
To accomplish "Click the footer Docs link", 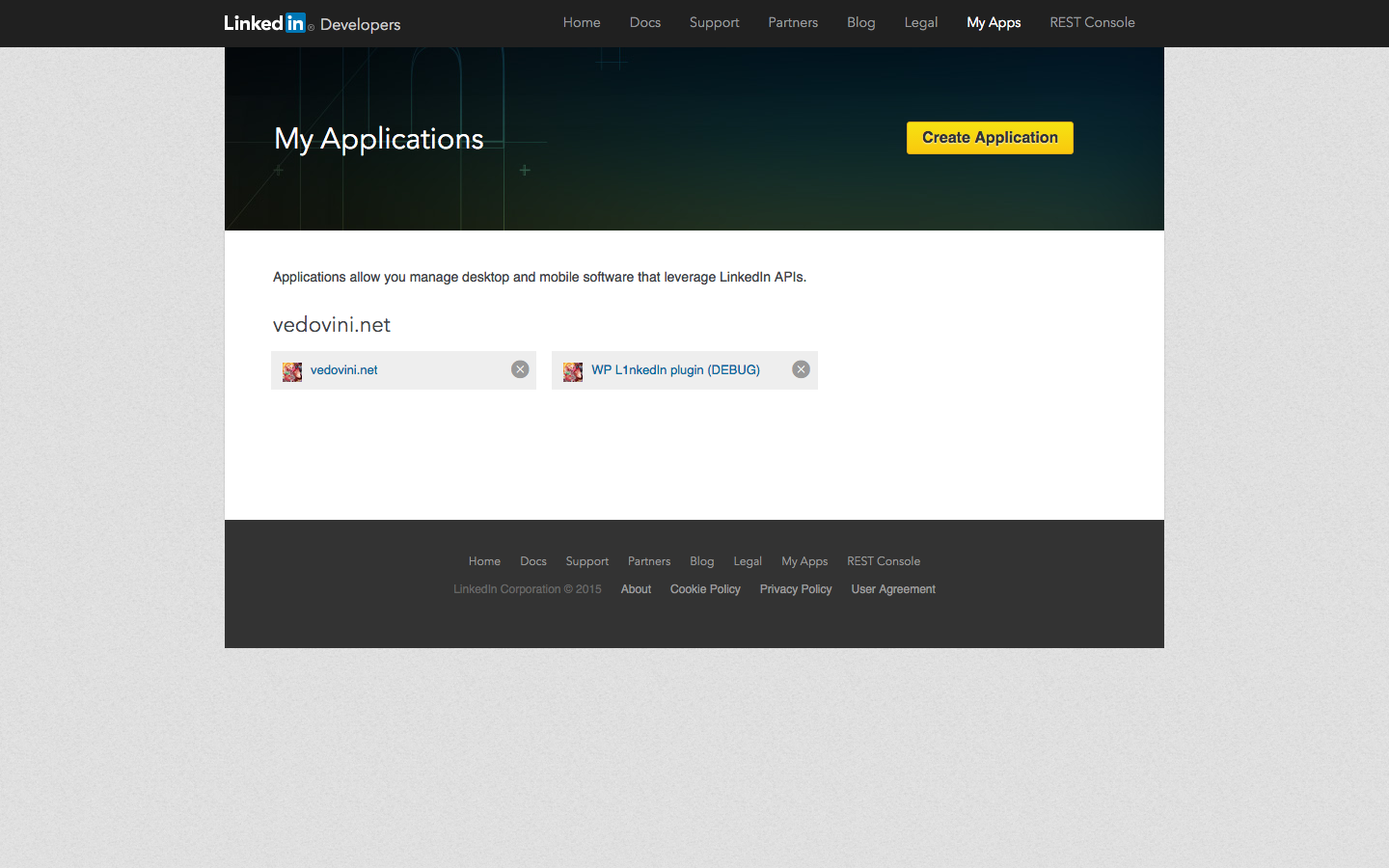I will pyautogui.click(x=533, y=561).
